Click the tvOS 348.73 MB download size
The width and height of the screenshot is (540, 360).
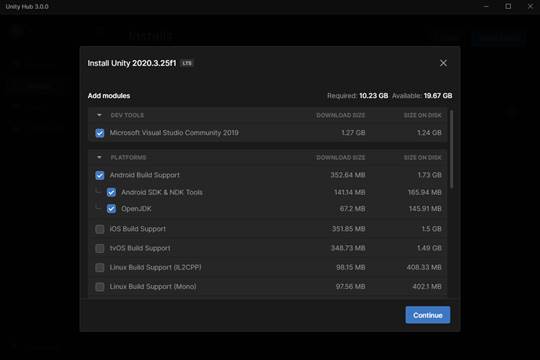[348, 248]
